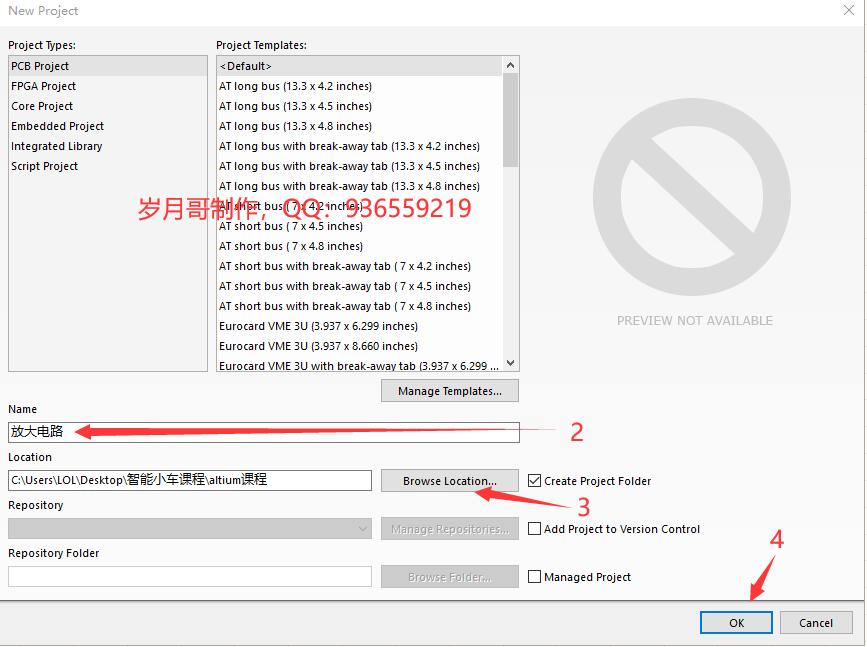Toggle Create Project Folder checkbox
The image size is (867, 647).
click(x=534, y=481)
